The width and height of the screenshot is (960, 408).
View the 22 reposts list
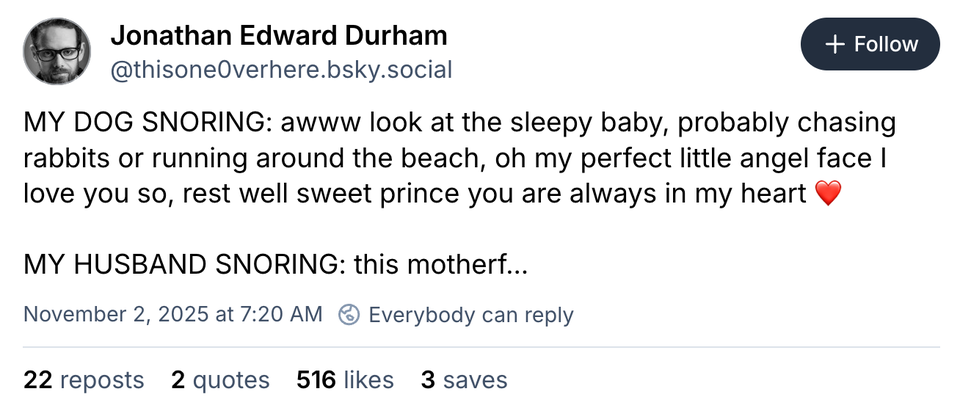pyautogui.click(x=83, y=380)
